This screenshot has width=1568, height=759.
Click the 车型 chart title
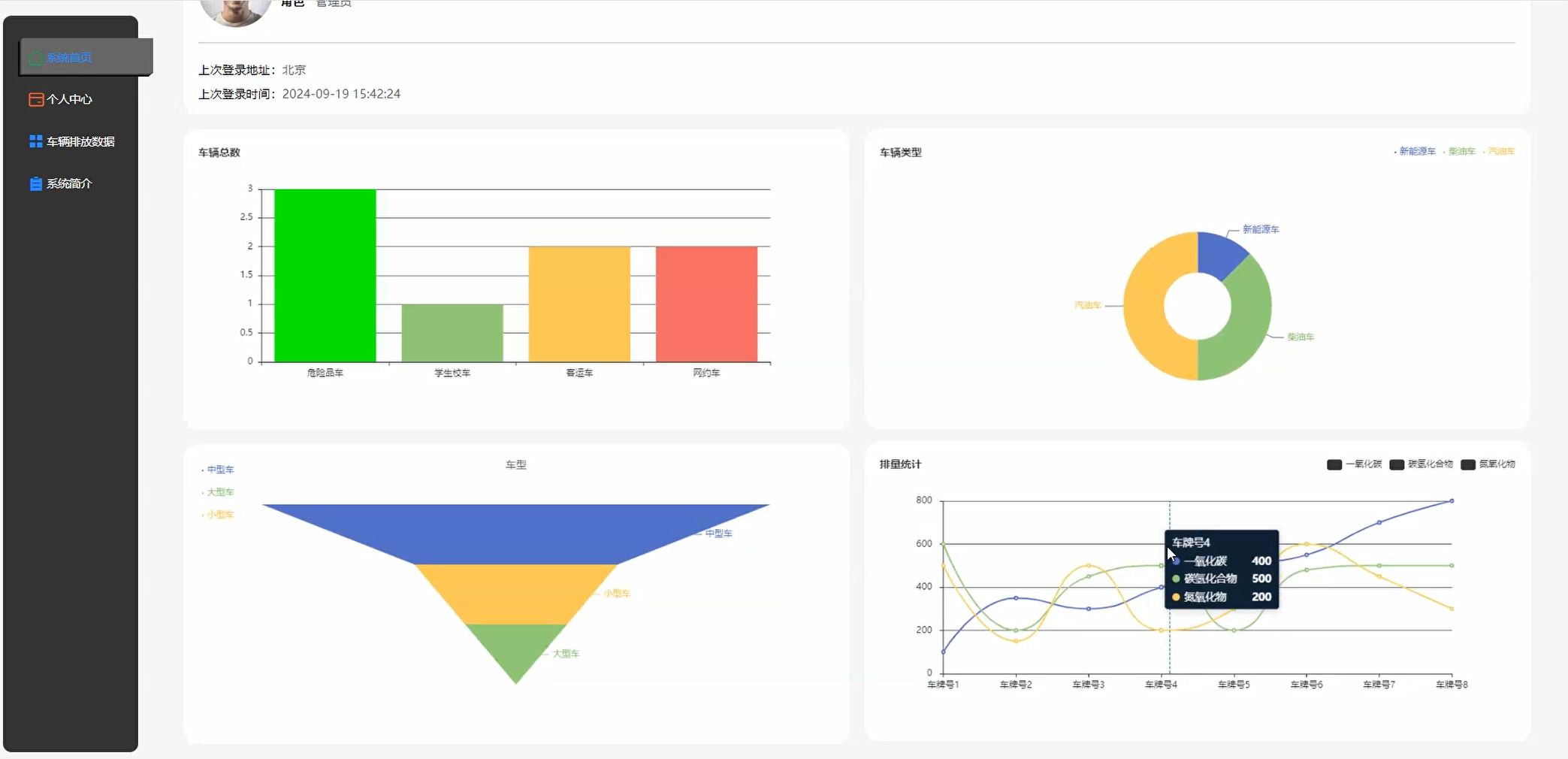[516, 465]
